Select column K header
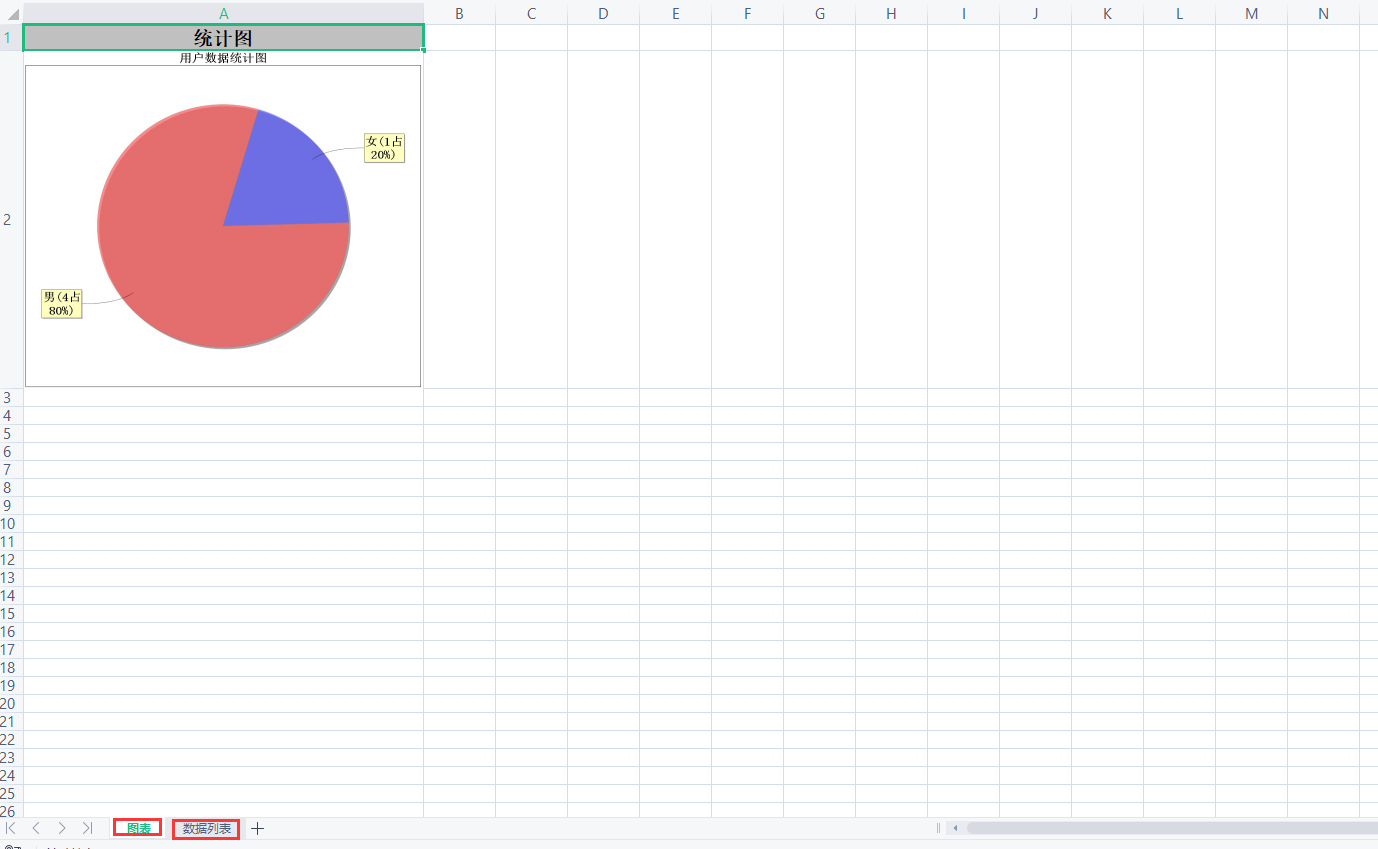1378x849 pixels. (x=1107, y=13)
